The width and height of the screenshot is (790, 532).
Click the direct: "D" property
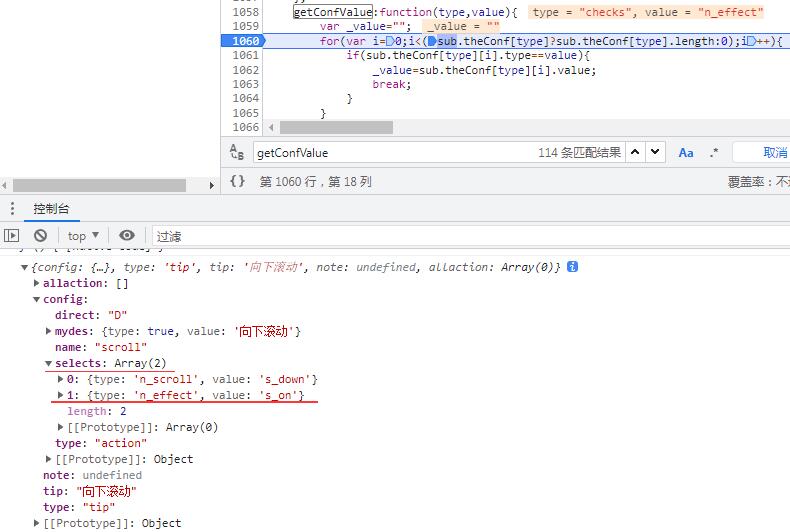(x=91, y=315)
